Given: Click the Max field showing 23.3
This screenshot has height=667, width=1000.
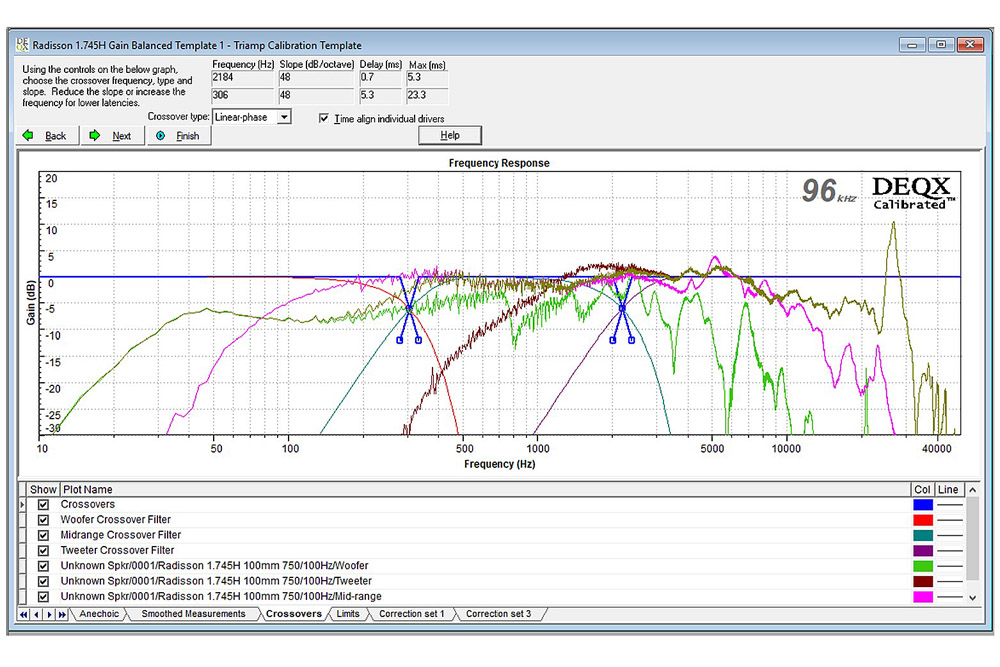Looking at the screenshot, I should [x=427, y=96].
